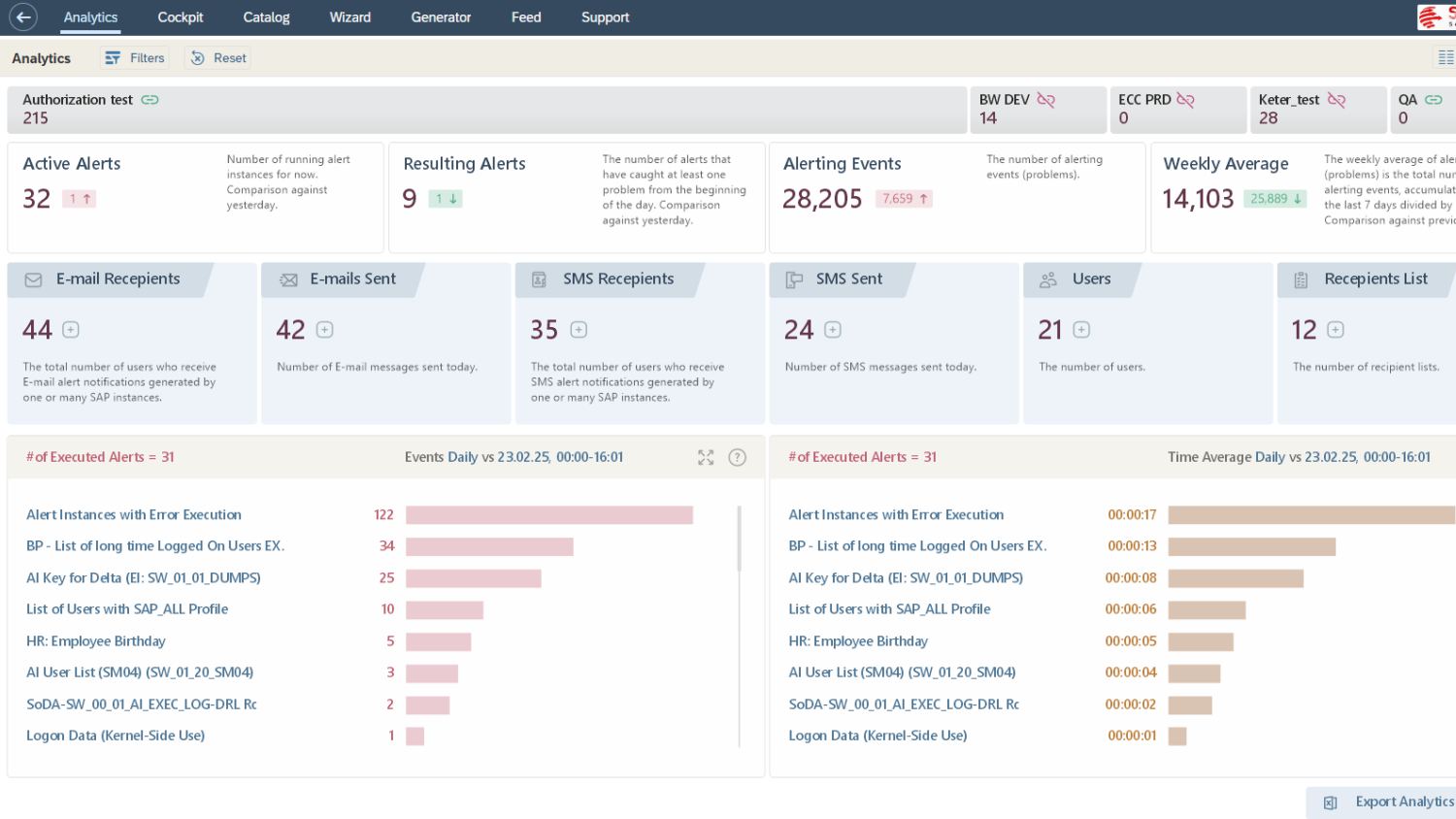Toggle connection icon on ECC PRD system

pos(1185,100)
